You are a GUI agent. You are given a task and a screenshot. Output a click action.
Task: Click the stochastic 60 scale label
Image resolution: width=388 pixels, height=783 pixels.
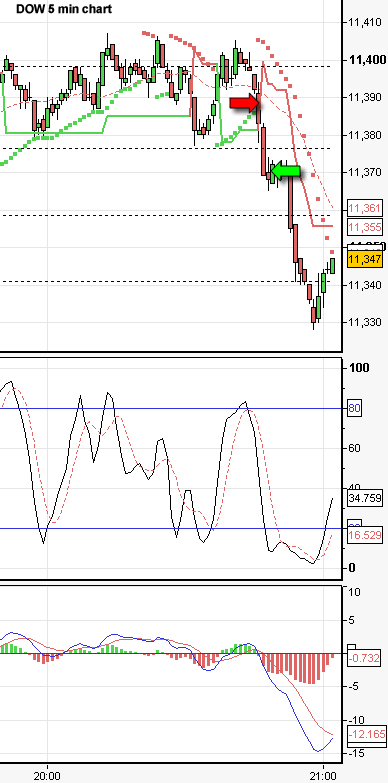click(355, 448)
